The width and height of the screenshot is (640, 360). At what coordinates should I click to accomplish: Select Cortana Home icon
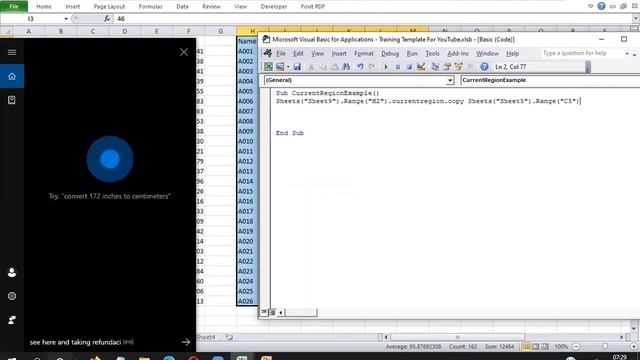point(12,76)
